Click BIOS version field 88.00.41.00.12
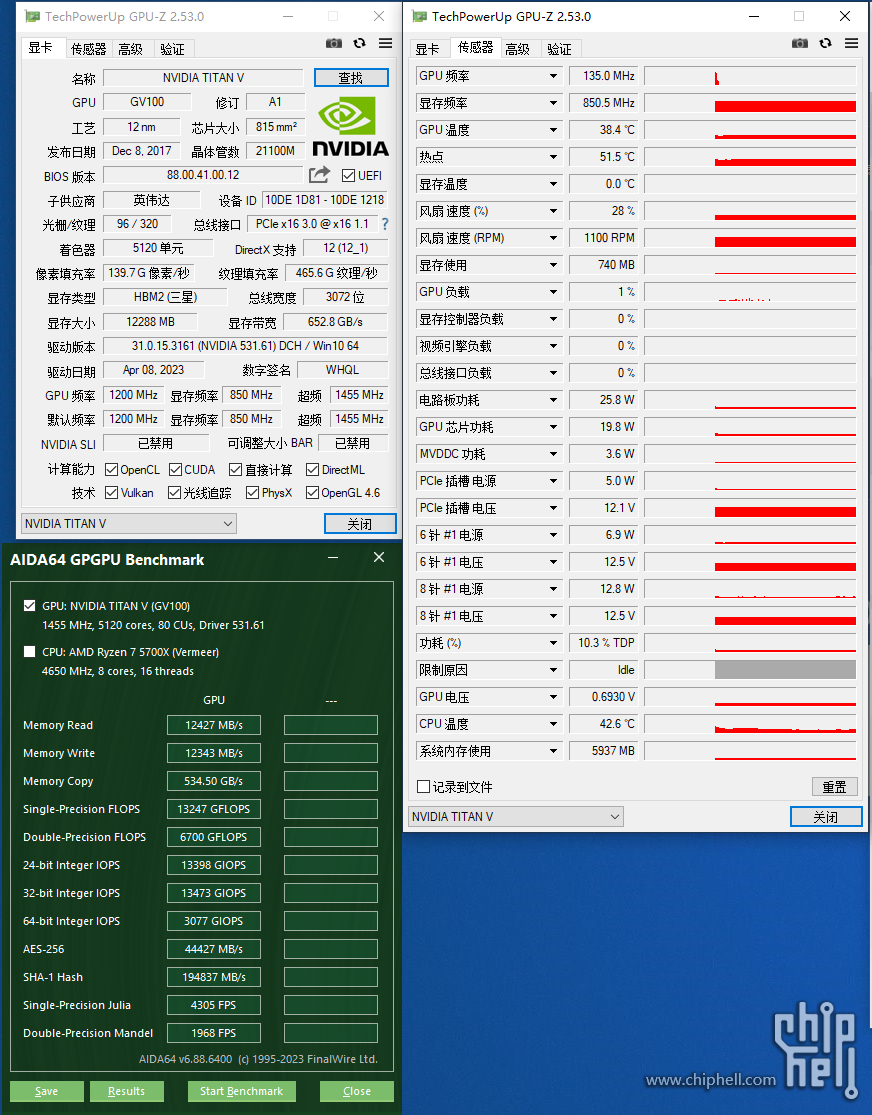Screen dimensions: 872x1115 coord(203,175)
